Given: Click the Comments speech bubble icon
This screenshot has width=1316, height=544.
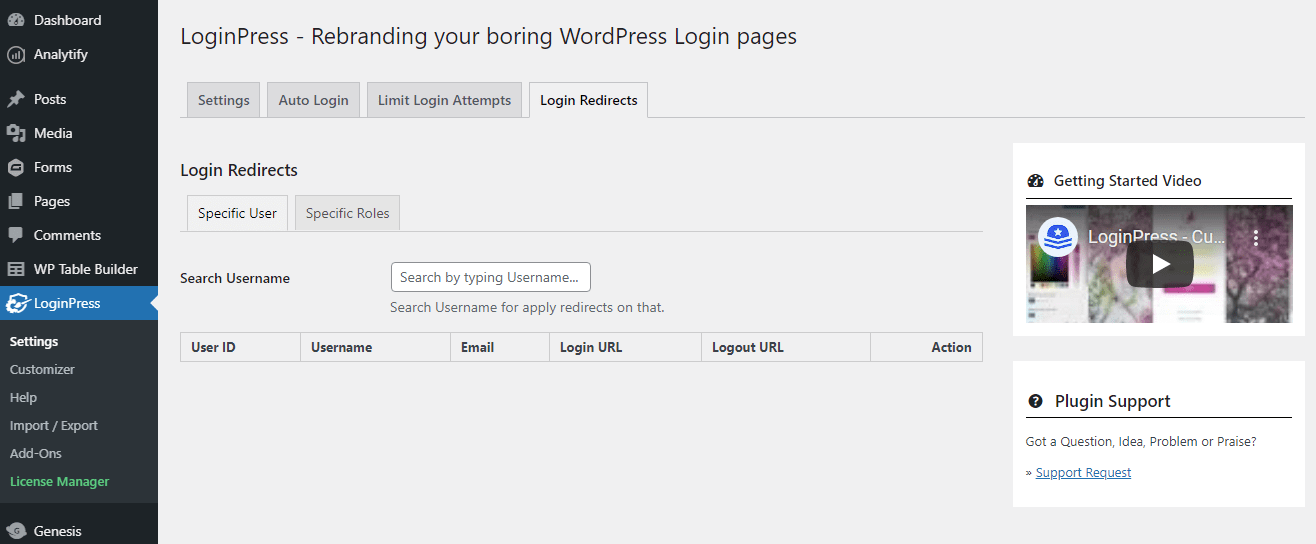Looking at the screenshot, I should [16, 235].
